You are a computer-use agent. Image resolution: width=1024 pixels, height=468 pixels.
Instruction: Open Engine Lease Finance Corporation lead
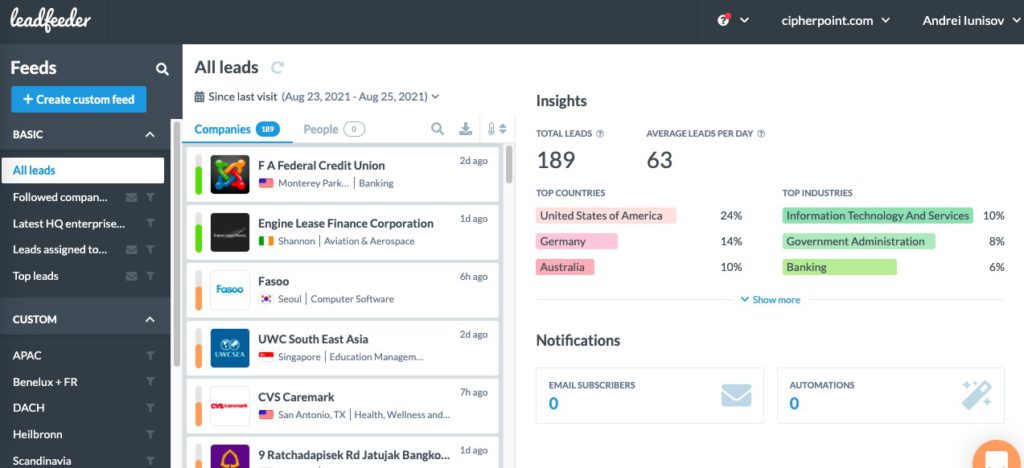tap(343, 232)
